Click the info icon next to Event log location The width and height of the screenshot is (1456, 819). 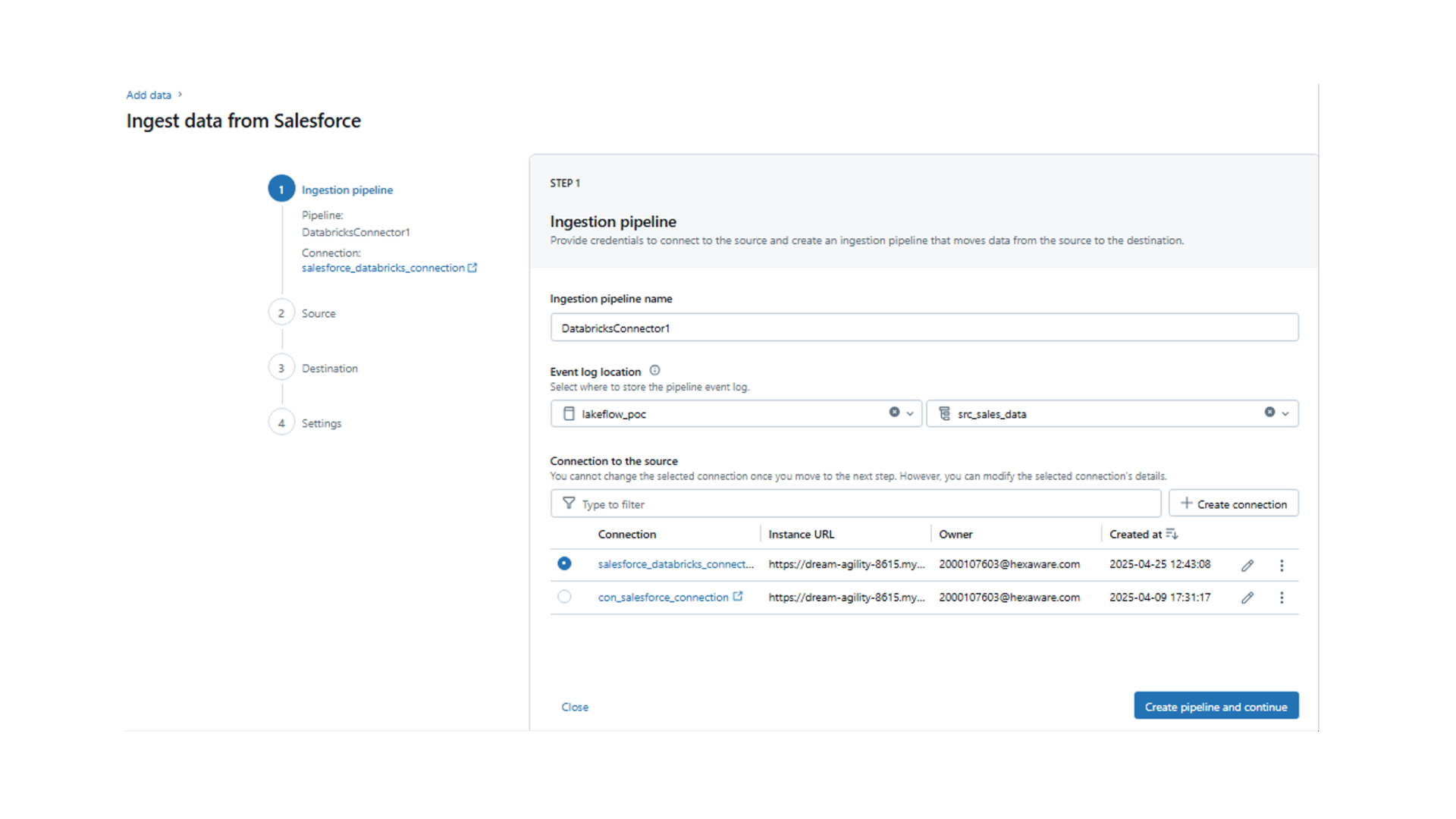coord(654,371)
